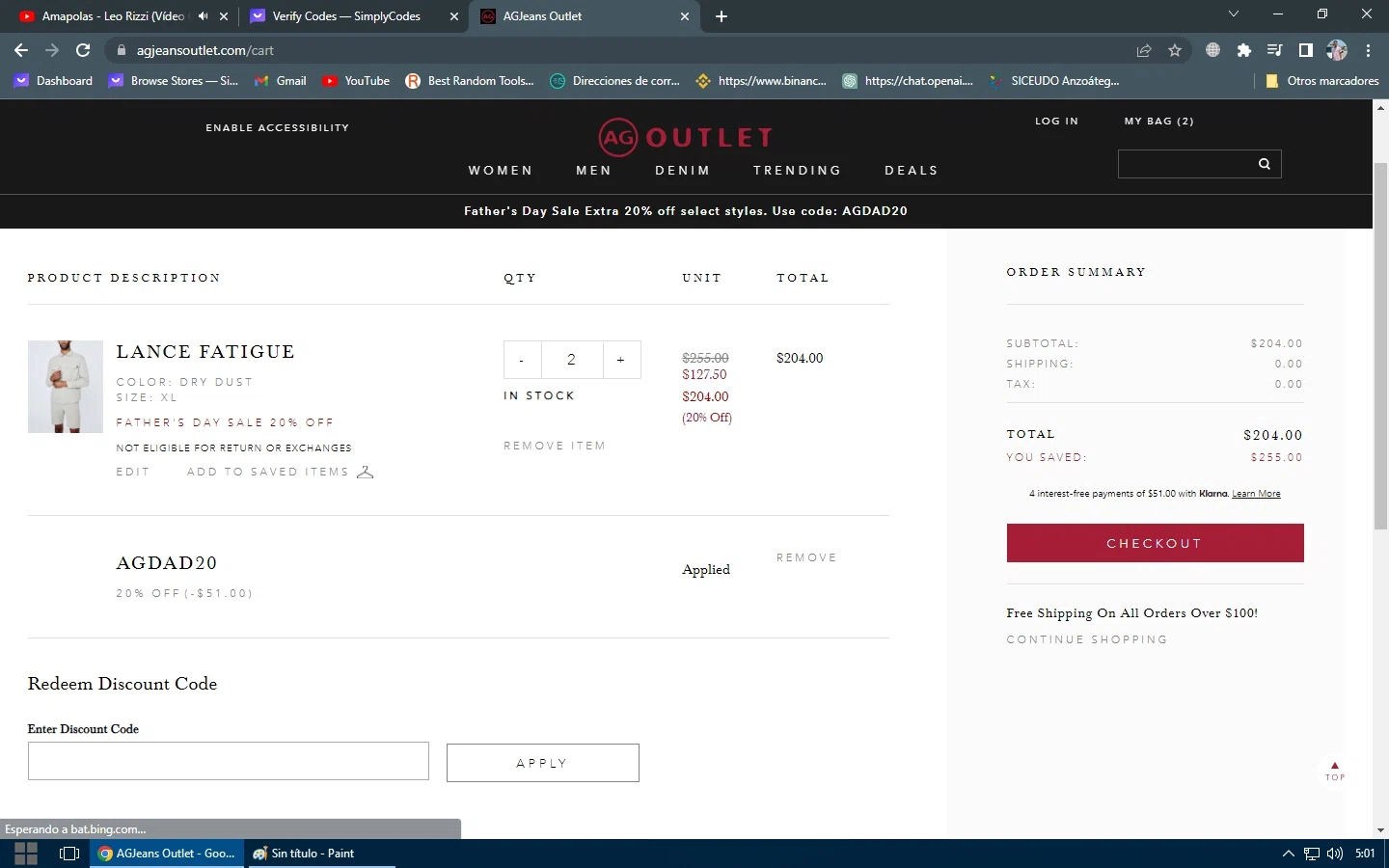This screenshot has height=868, width=1389.
Task: Click the globe extension icon in toolbar
Action: click(1212, 50)
